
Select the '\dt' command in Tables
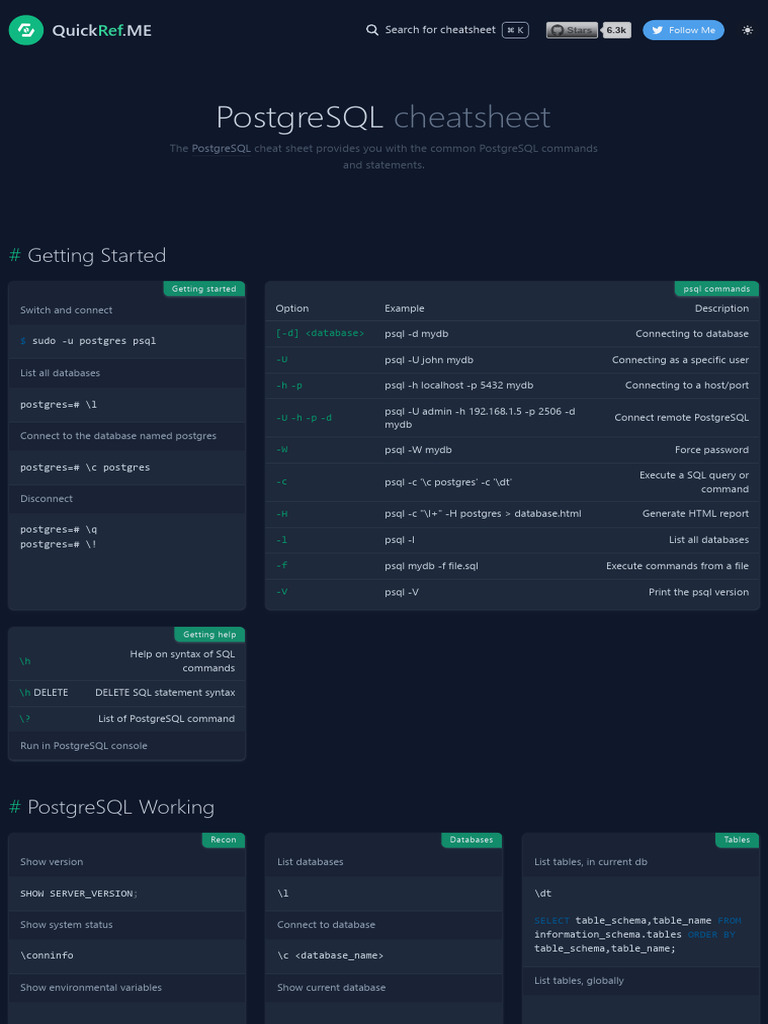click(543, 893)
